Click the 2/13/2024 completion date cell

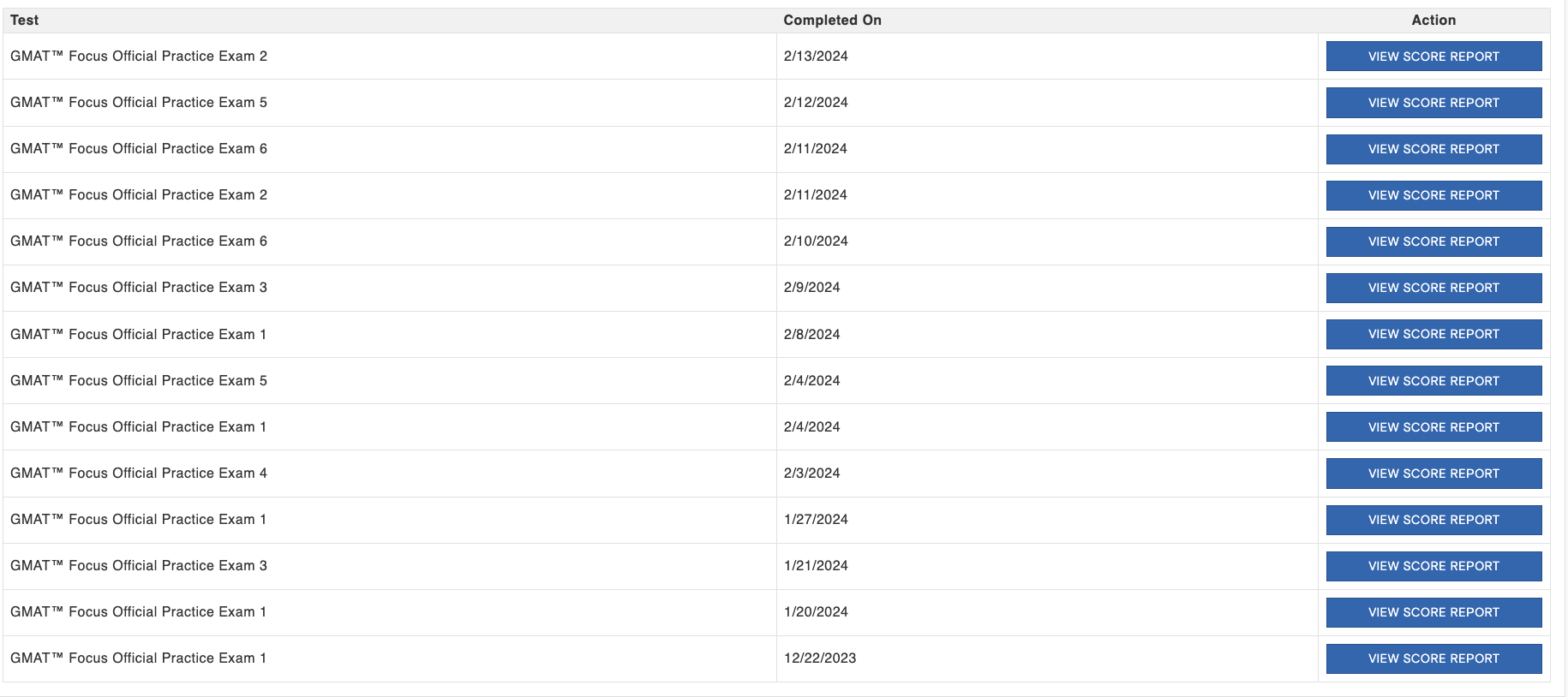(816, 56)
